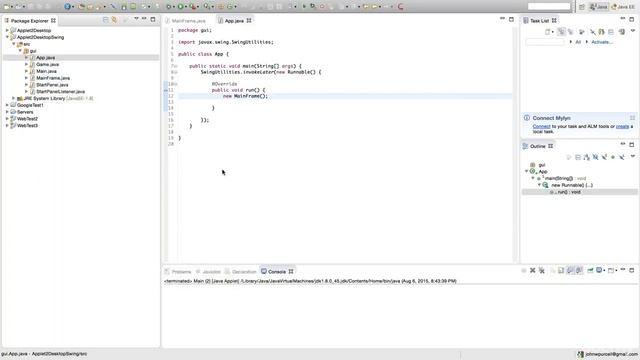Image resolution: width=640 pixels, height=360 pixels.
Task: Expand the Servers project
Action: click(x=7, y=112)
